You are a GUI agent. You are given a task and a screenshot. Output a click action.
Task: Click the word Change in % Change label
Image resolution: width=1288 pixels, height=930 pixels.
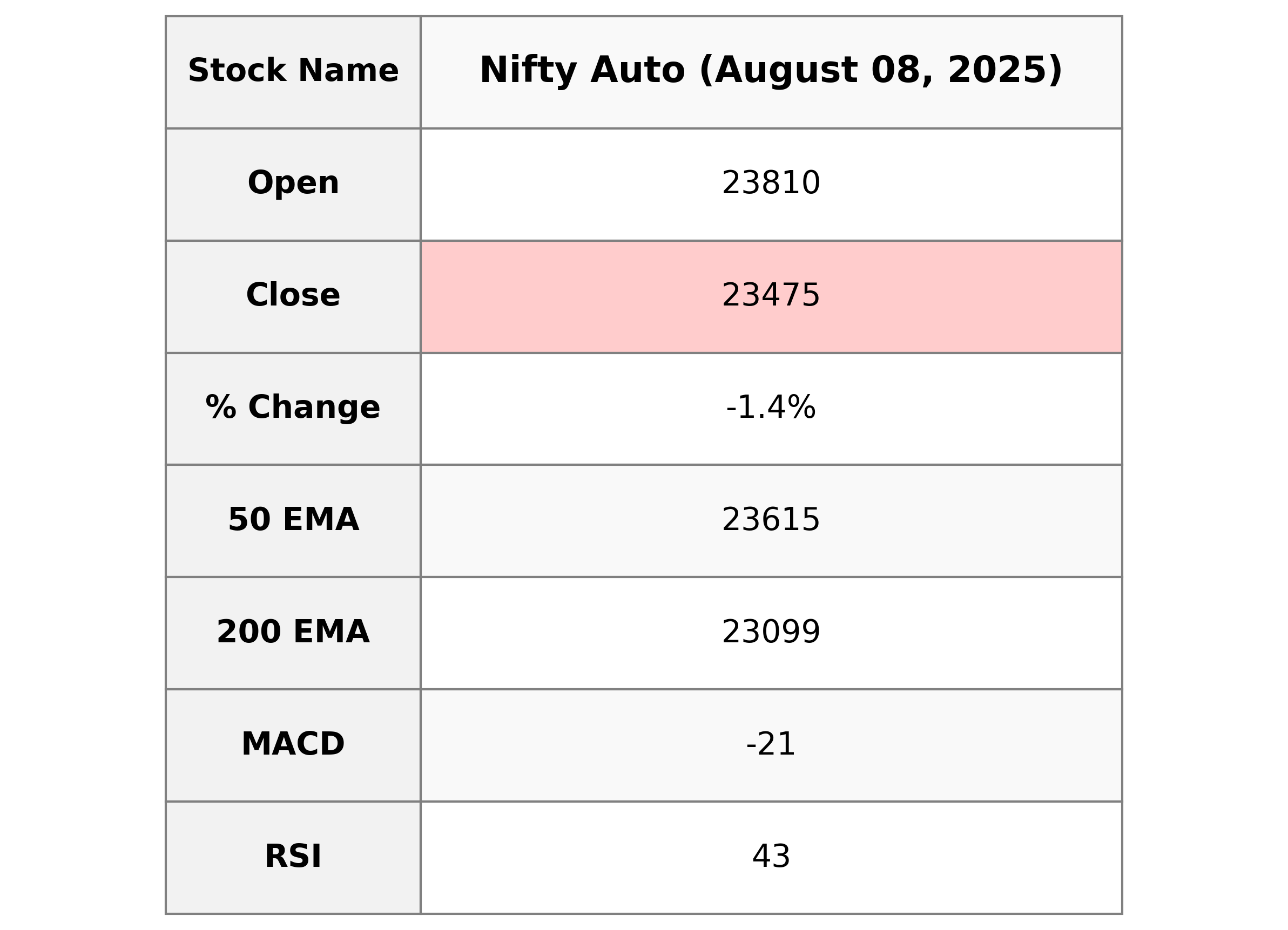click(x=313, y=408)
